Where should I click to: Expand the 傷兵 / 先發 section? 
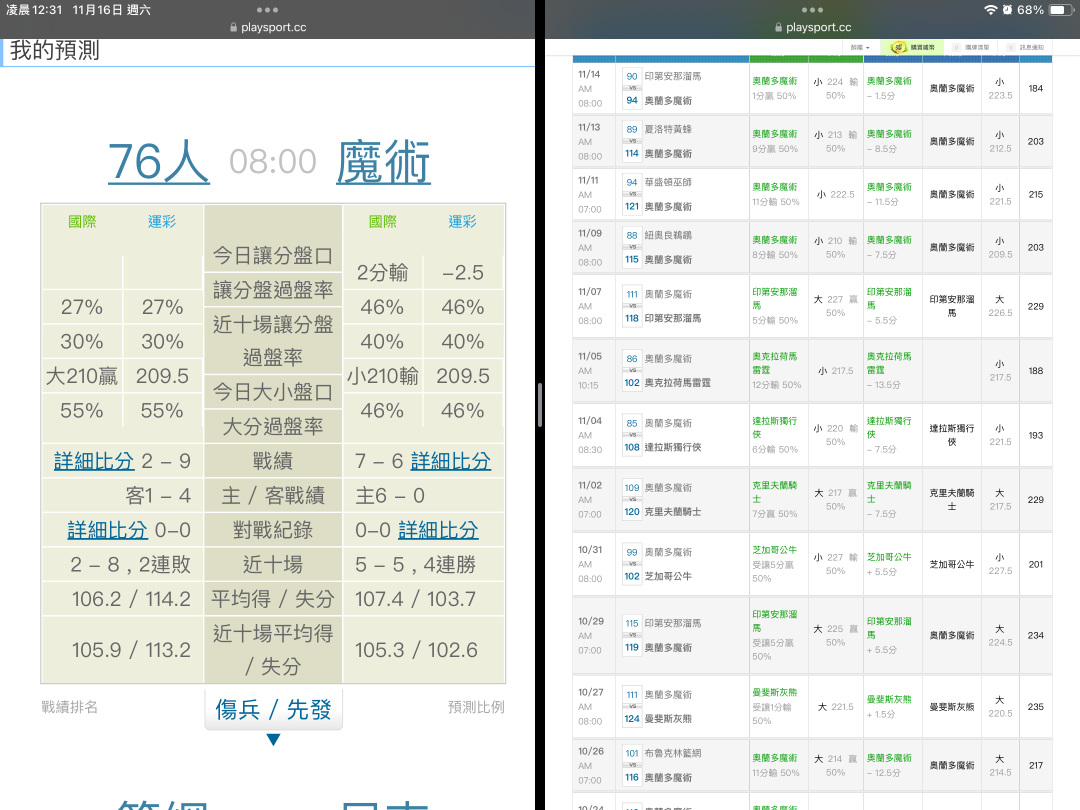pos(273,709)
